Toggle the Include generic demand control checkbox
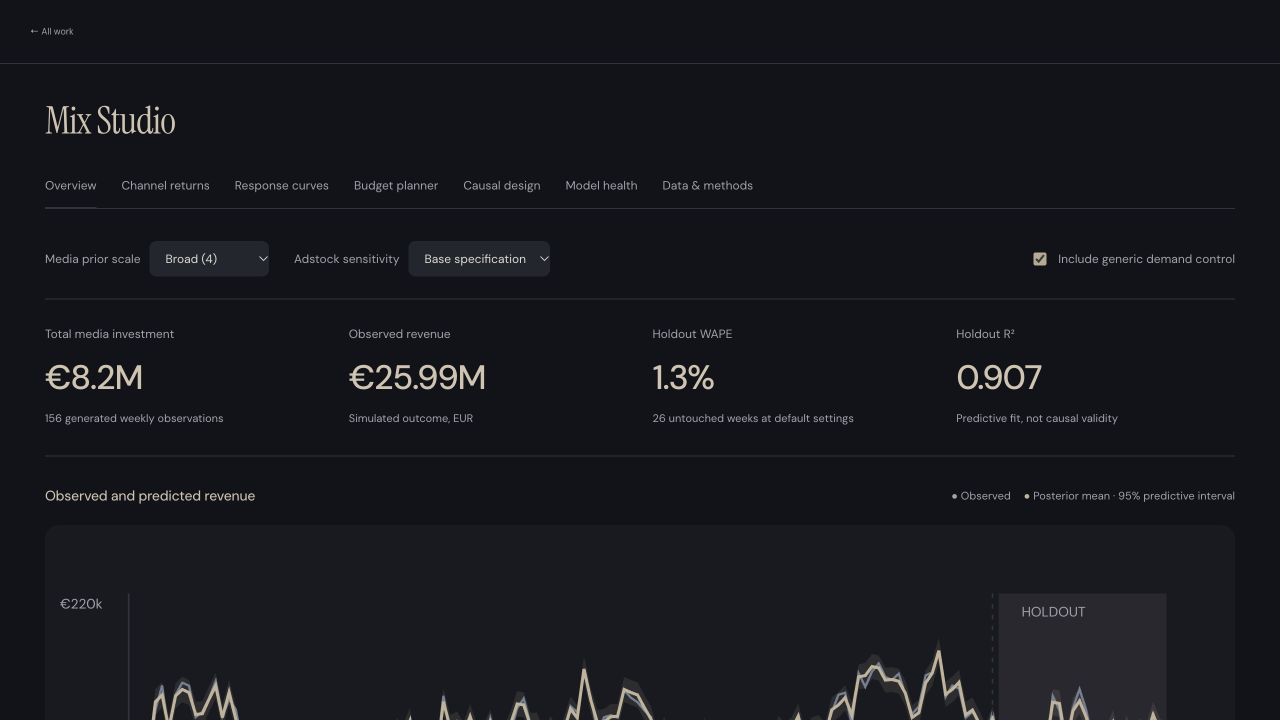 click(1040, 259)
